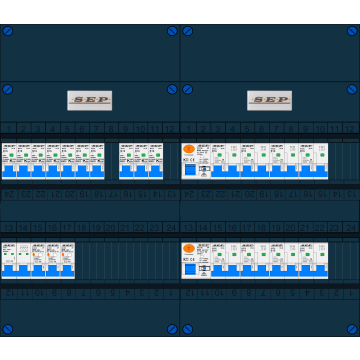Image resolution: width=360 pixels, height=360 pixels.
Task: Click the orange test button on the upper-right RCD
Action: pyautogui.click(x=189, y=149)
